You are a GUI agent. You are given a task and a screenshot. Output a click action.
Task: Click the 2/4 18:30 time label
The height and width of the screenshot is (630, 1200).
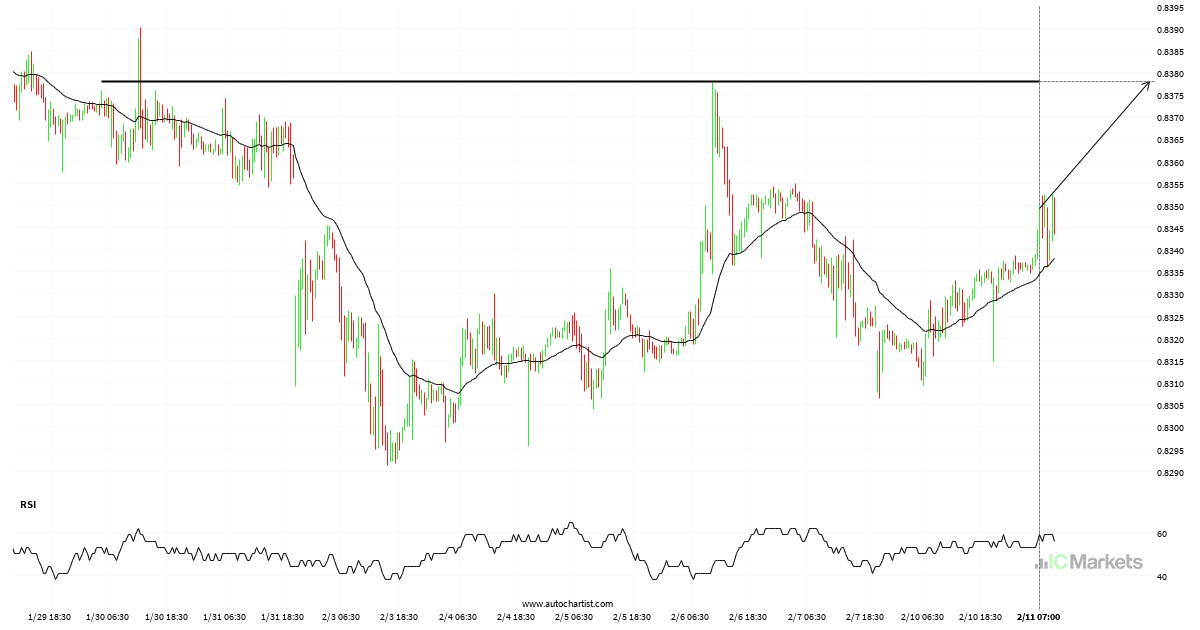pos(514,617)
